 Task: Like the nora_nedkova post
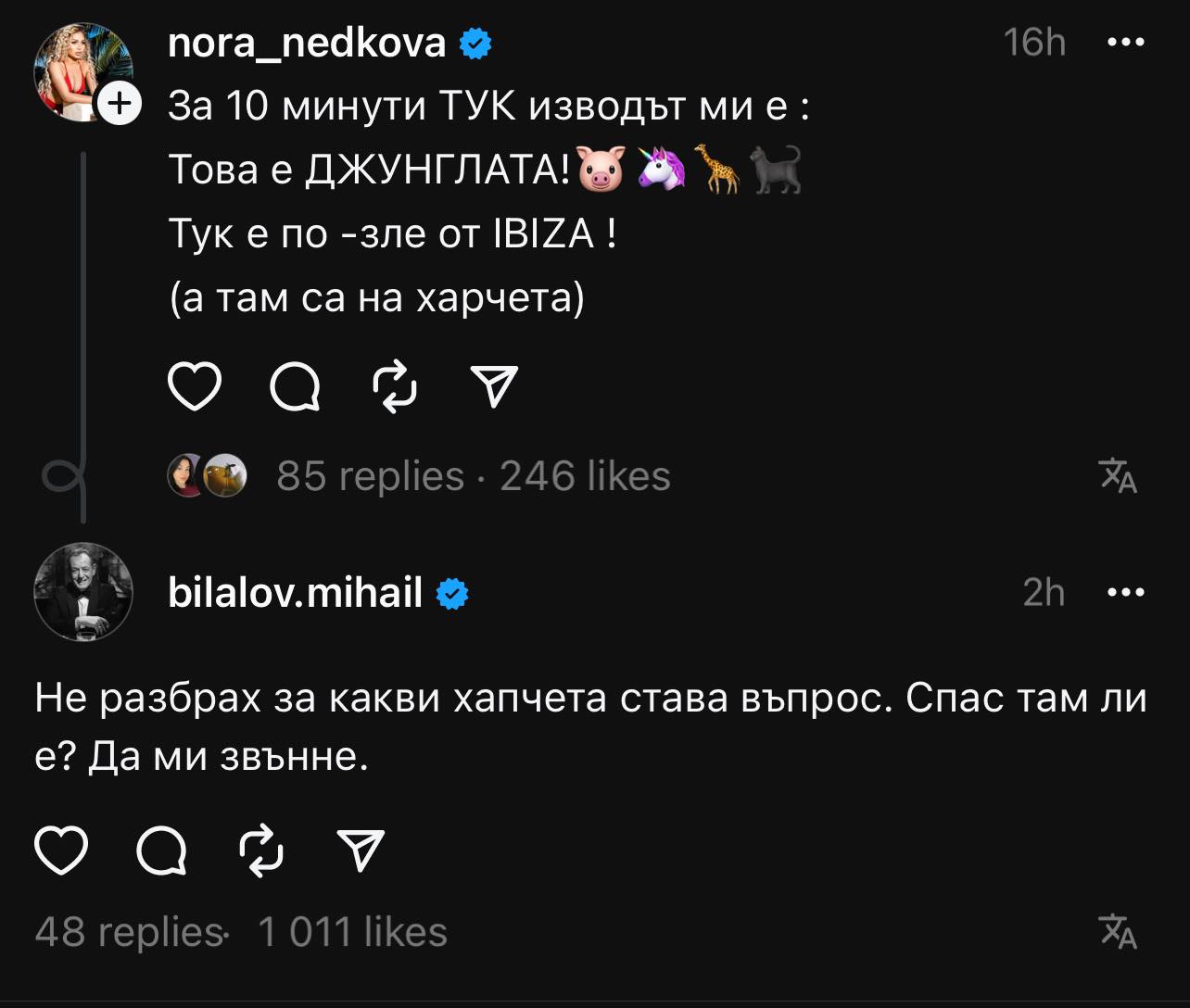195,386
